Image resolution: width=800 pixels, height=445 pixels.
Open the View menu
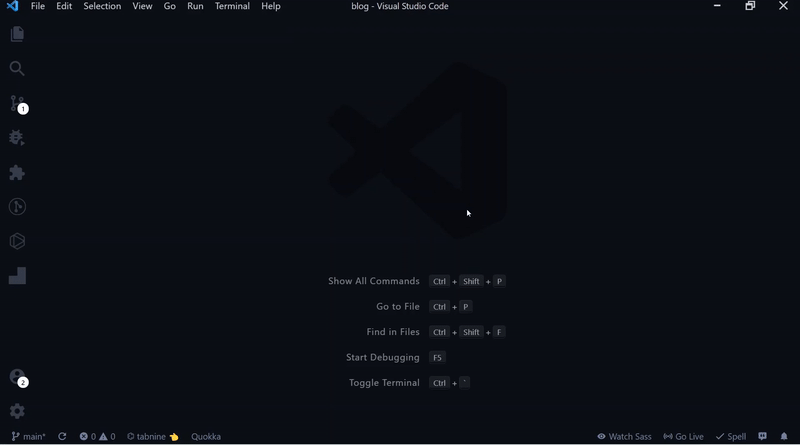pos(142,6)
